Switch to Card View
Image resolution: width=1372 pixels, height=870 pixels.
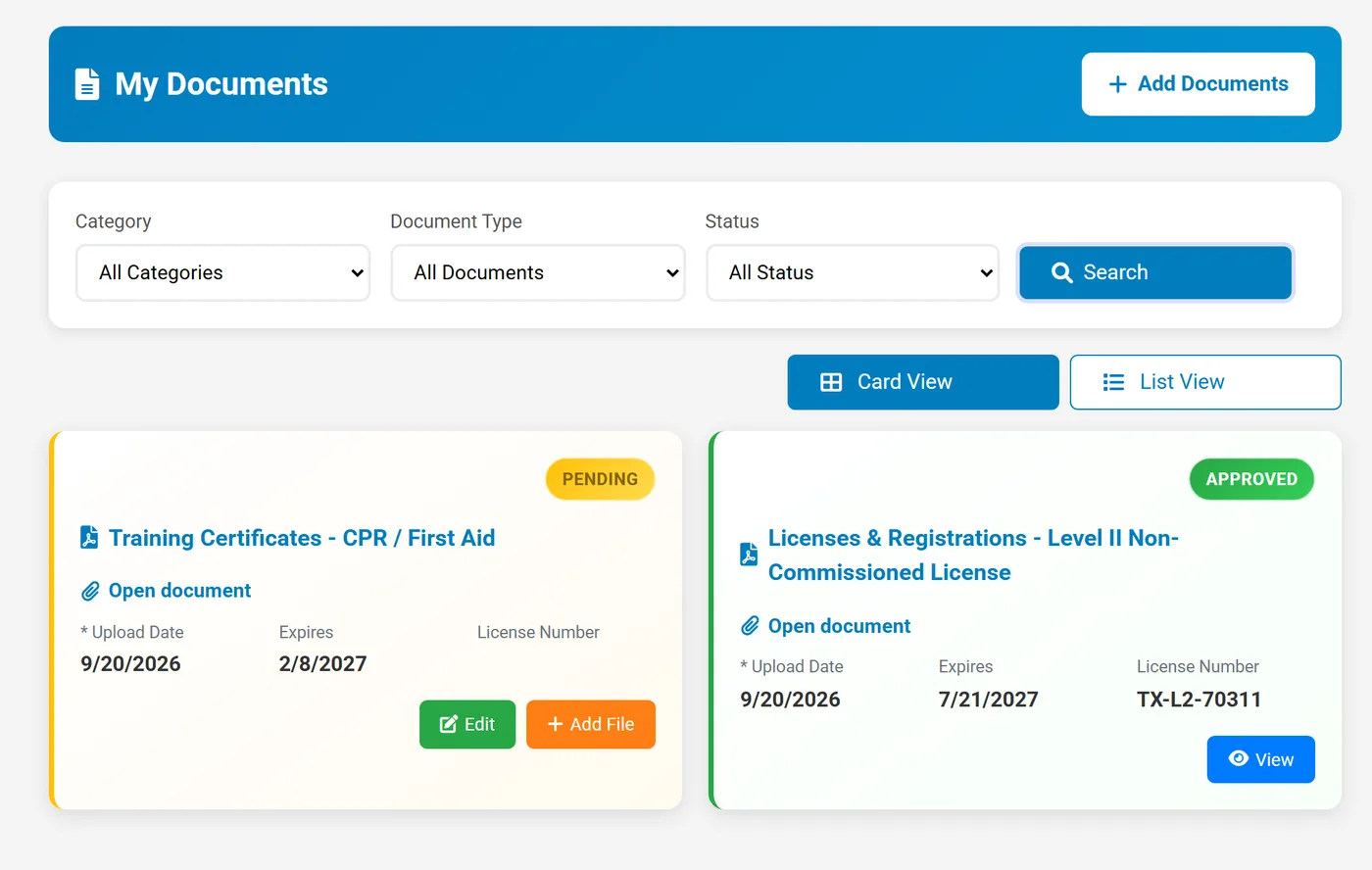point(923,382)
